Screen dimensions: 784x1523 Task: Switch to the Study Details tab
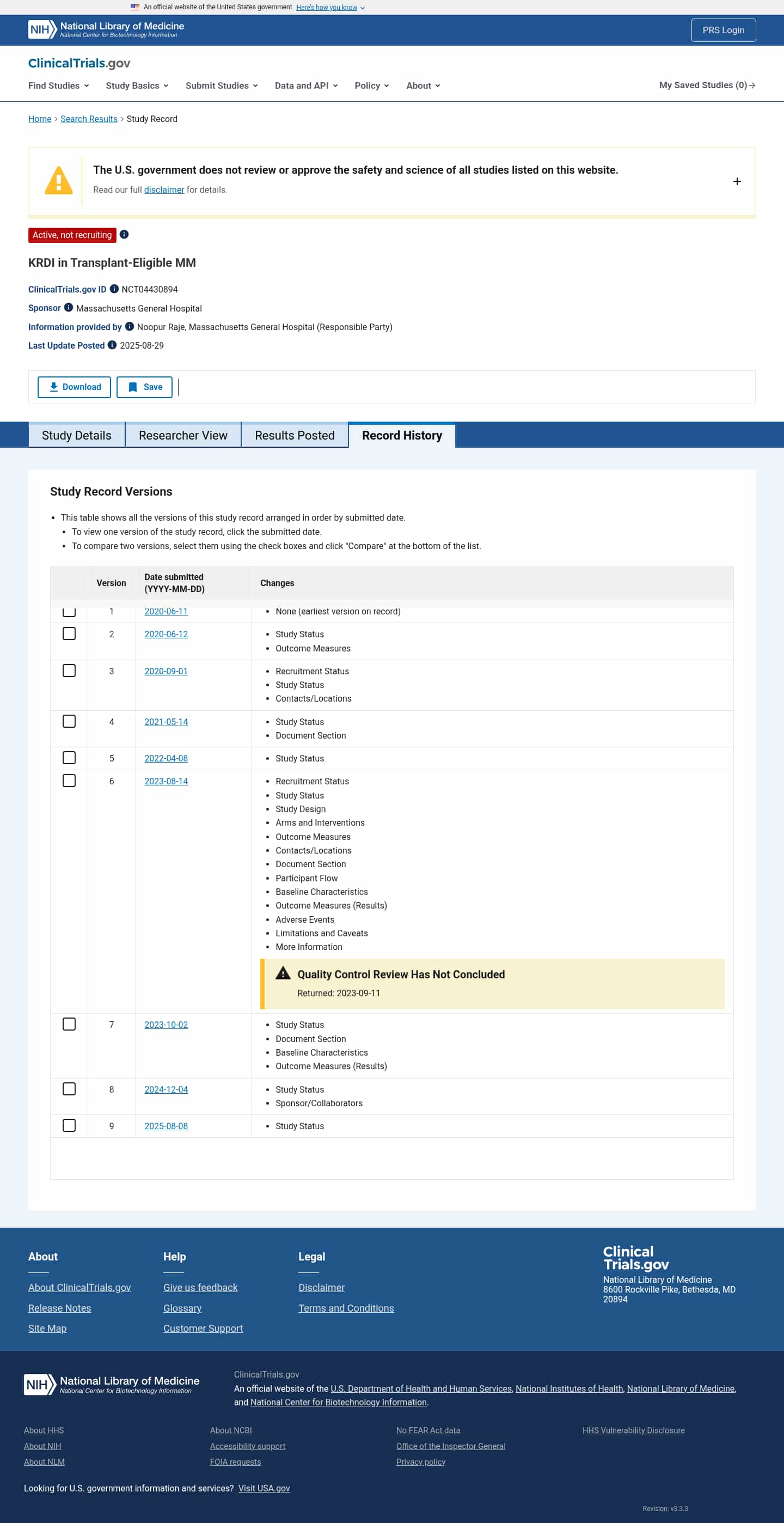pyautogui.click(x=77, y=435)
